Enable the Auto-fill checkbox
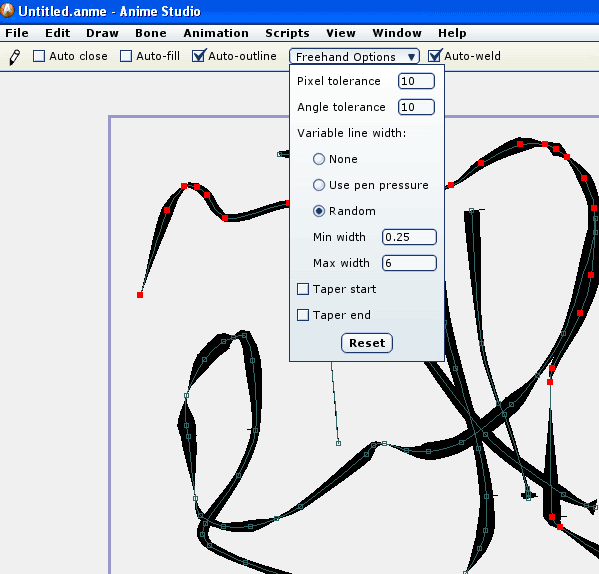This screenshot has width=599, height=574. coord(126,56)
